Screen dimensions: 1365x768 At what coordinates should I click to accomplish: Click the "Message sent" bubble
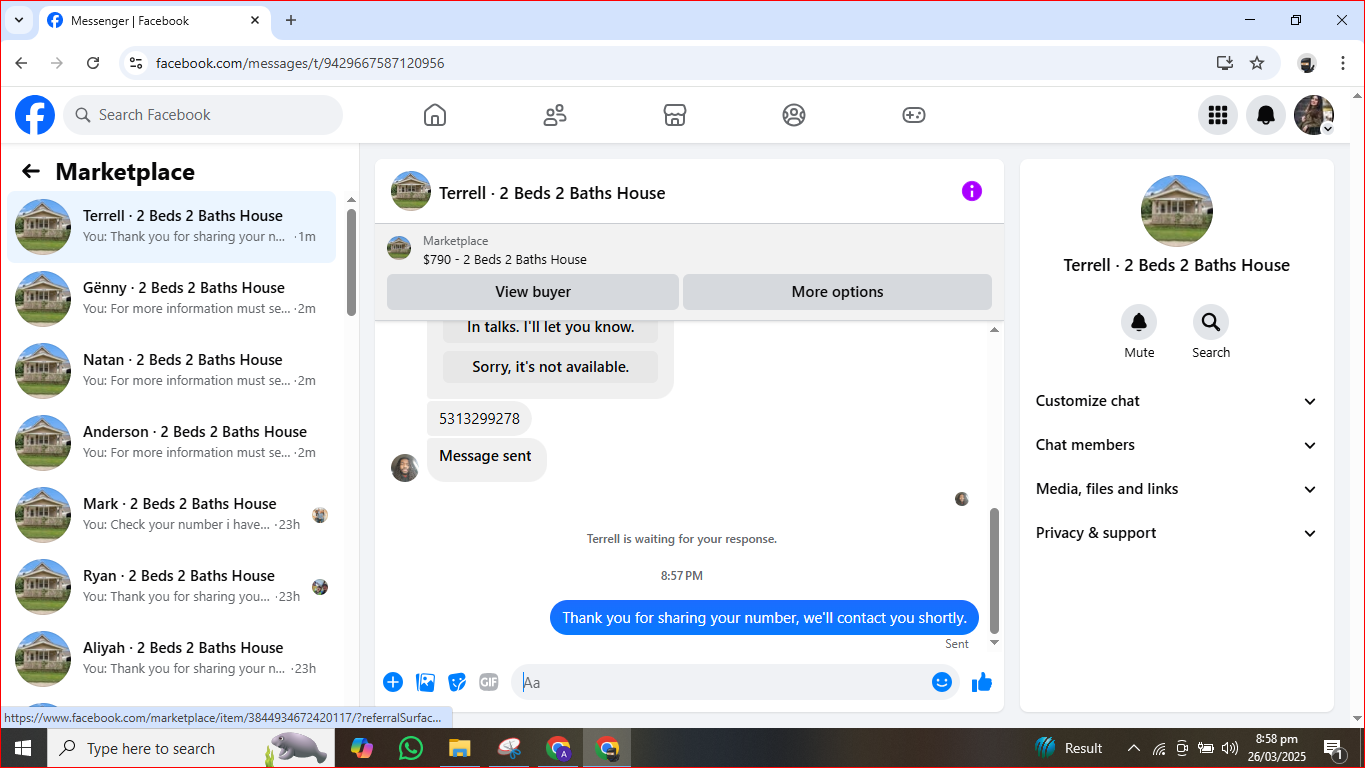[x=486, y=458]
